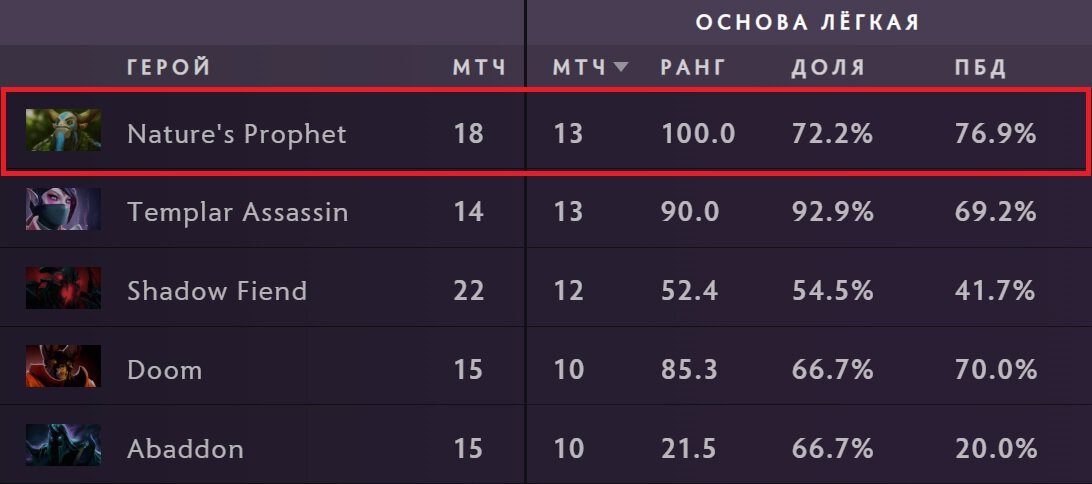Open Nature's Prophet hero name
The width and height of the screenshot is (1092, 484).
click(x=237, y=134)
